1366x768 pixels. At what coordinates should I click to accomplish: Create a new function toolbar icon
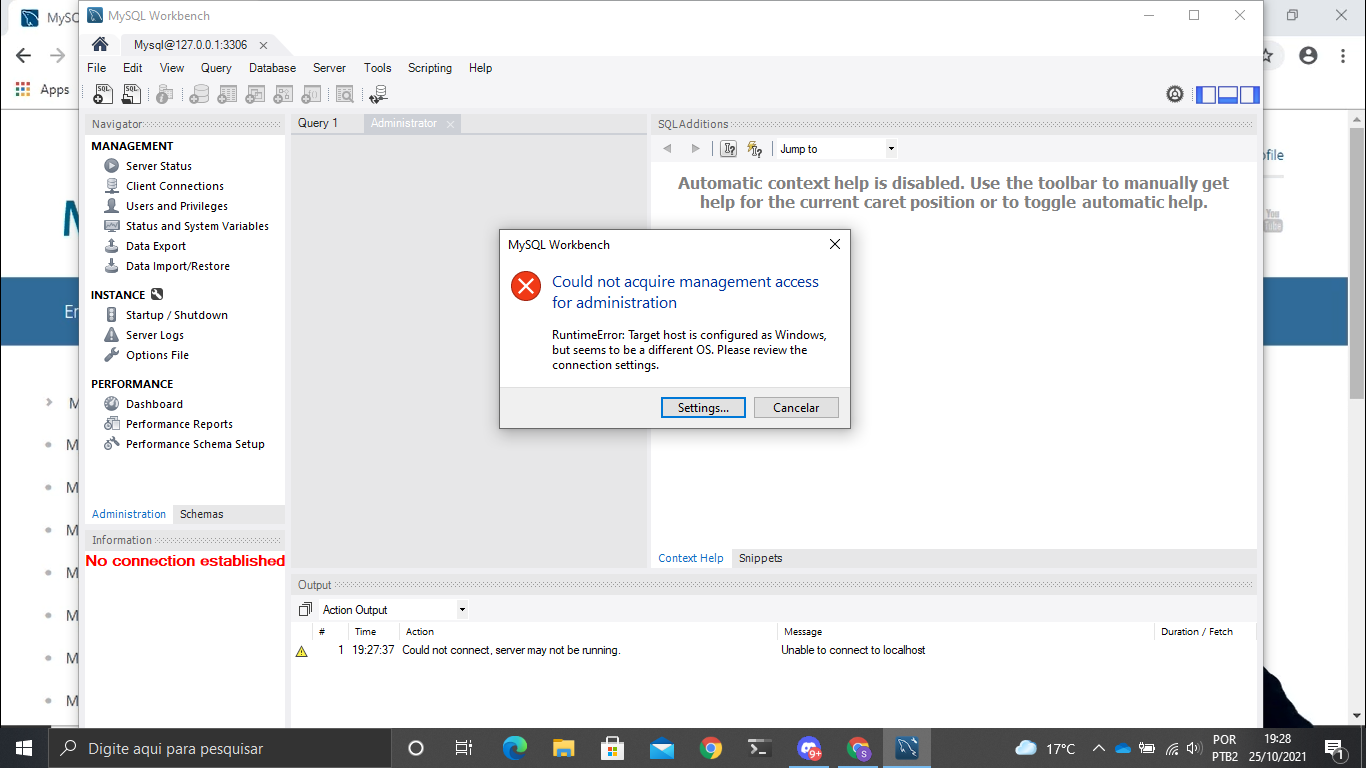(311, 94)
